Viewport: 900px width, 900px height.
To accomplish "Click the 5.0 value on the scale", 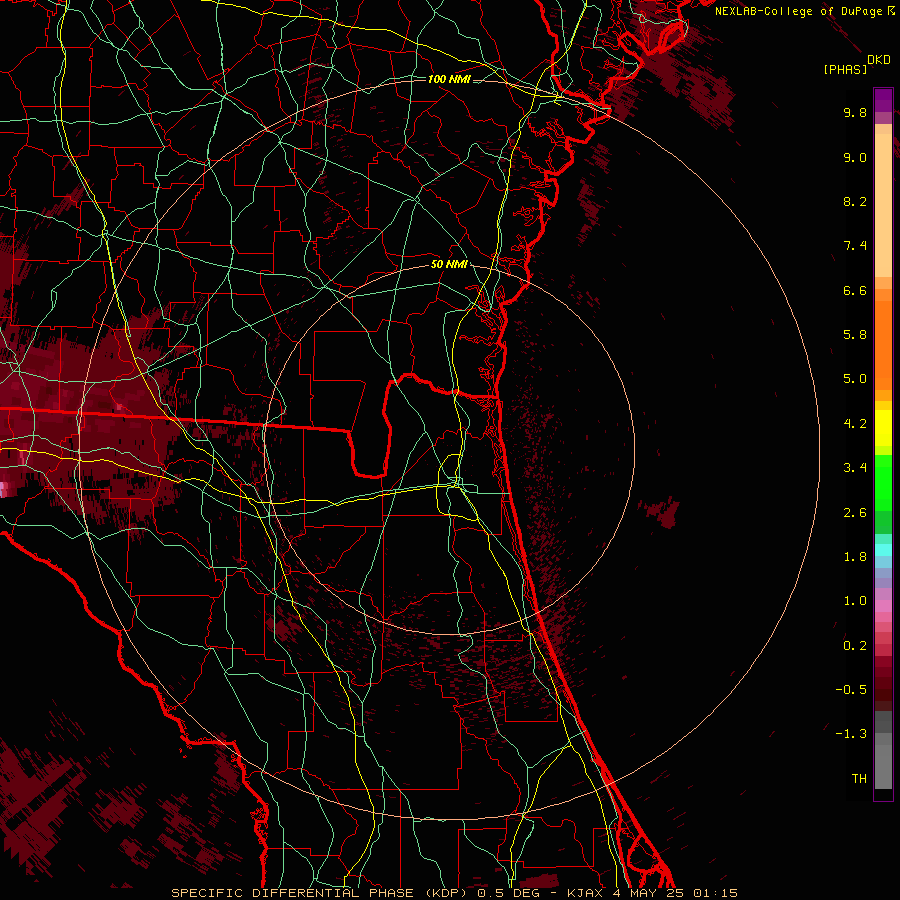I will pos(855,379).
